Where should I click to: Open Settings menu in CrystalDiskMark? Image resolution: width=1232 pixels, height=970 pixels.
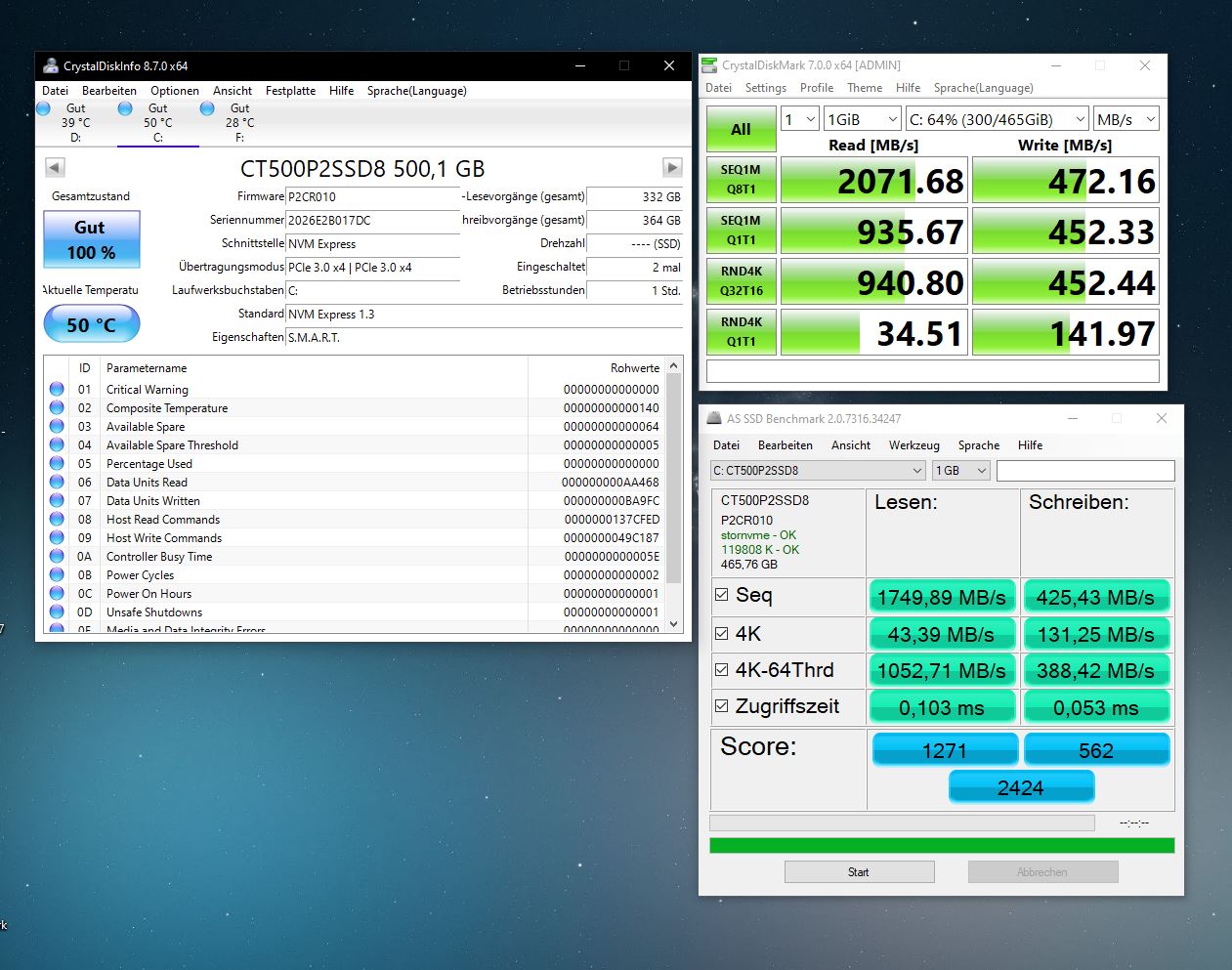coord(765,88)
